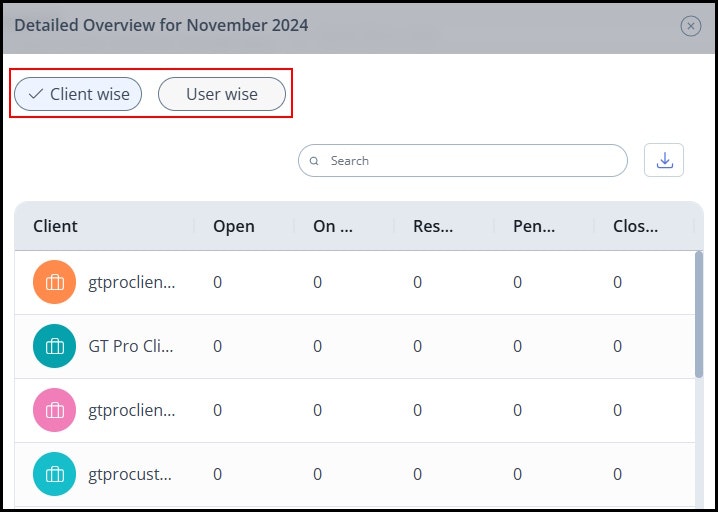Click the pink briefcase client avatar
Viewport: 718px width, 512px height.
[54, 410]
